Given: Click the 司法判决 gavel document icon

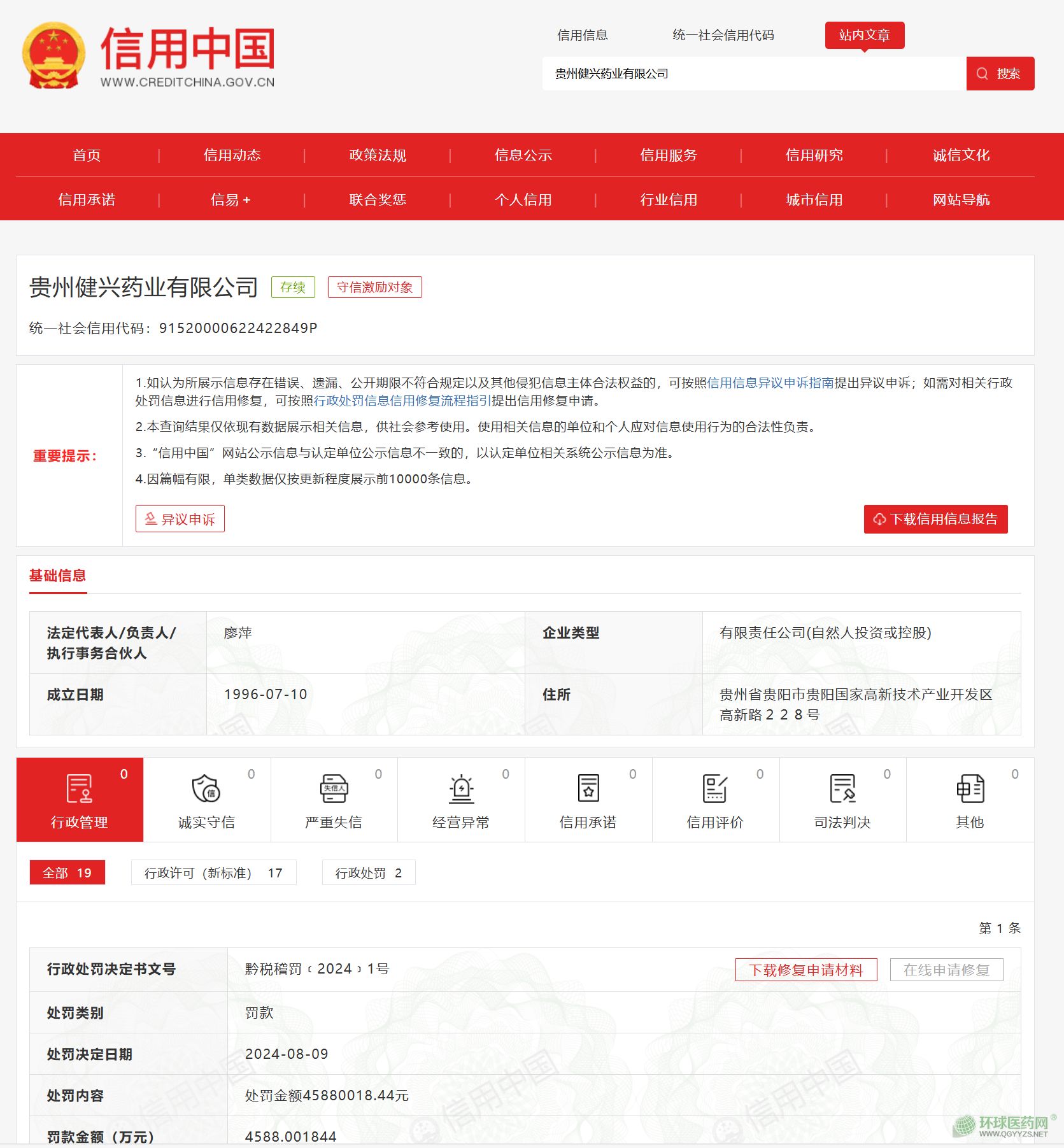Looking at the screenshot, I should tap(842, 788).
